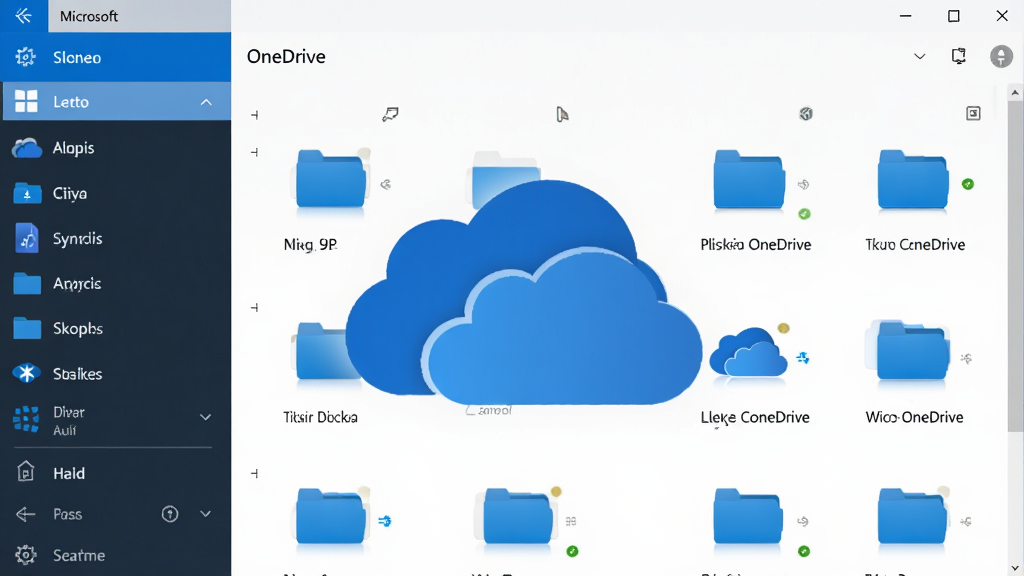Image resolution: width=1024 pixels, height=576 pixels.
Task: Click the vertical scrollbar thumb
Action: (x=1015, y=267)
